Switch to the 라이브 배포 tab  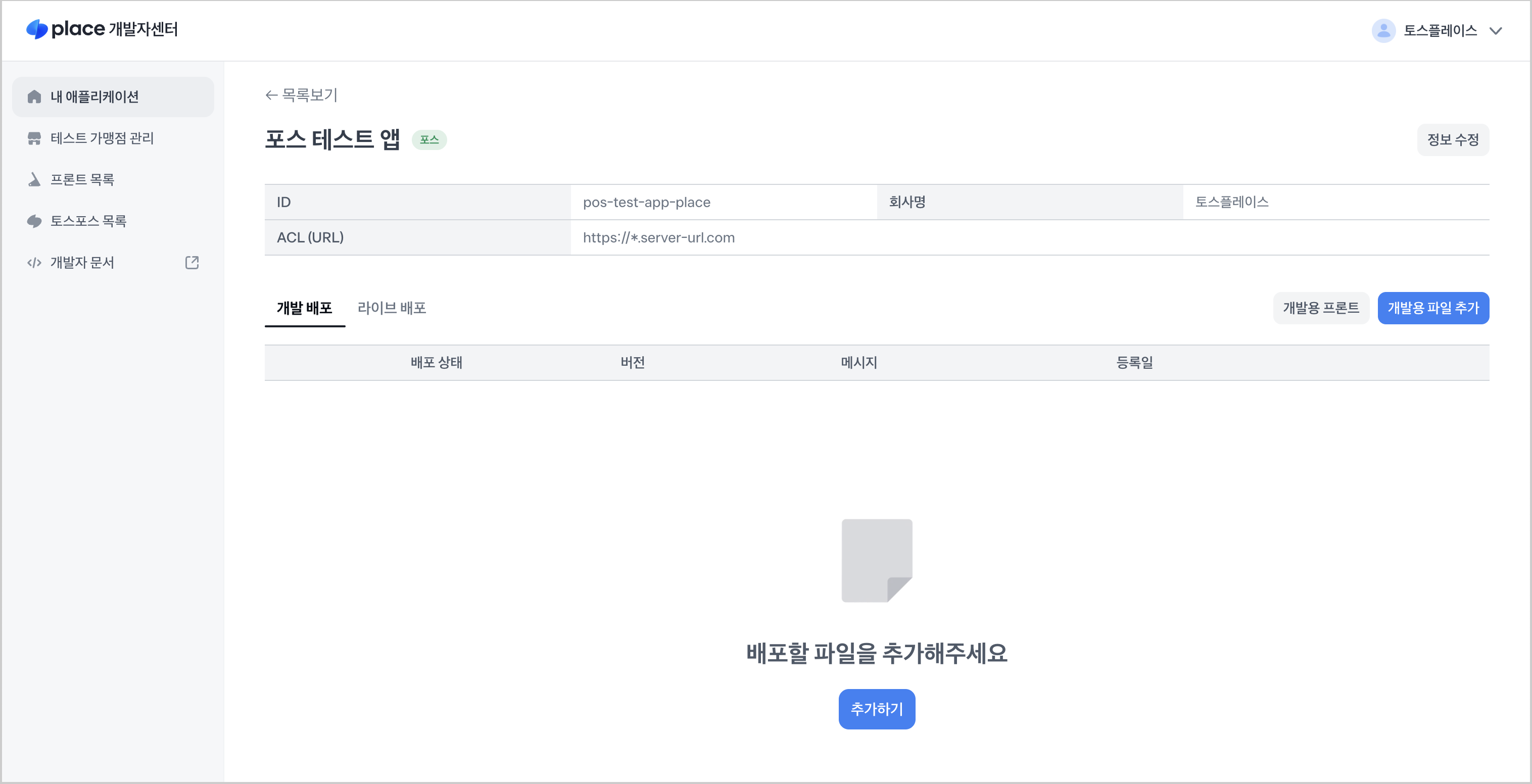[x=391, y=308]
